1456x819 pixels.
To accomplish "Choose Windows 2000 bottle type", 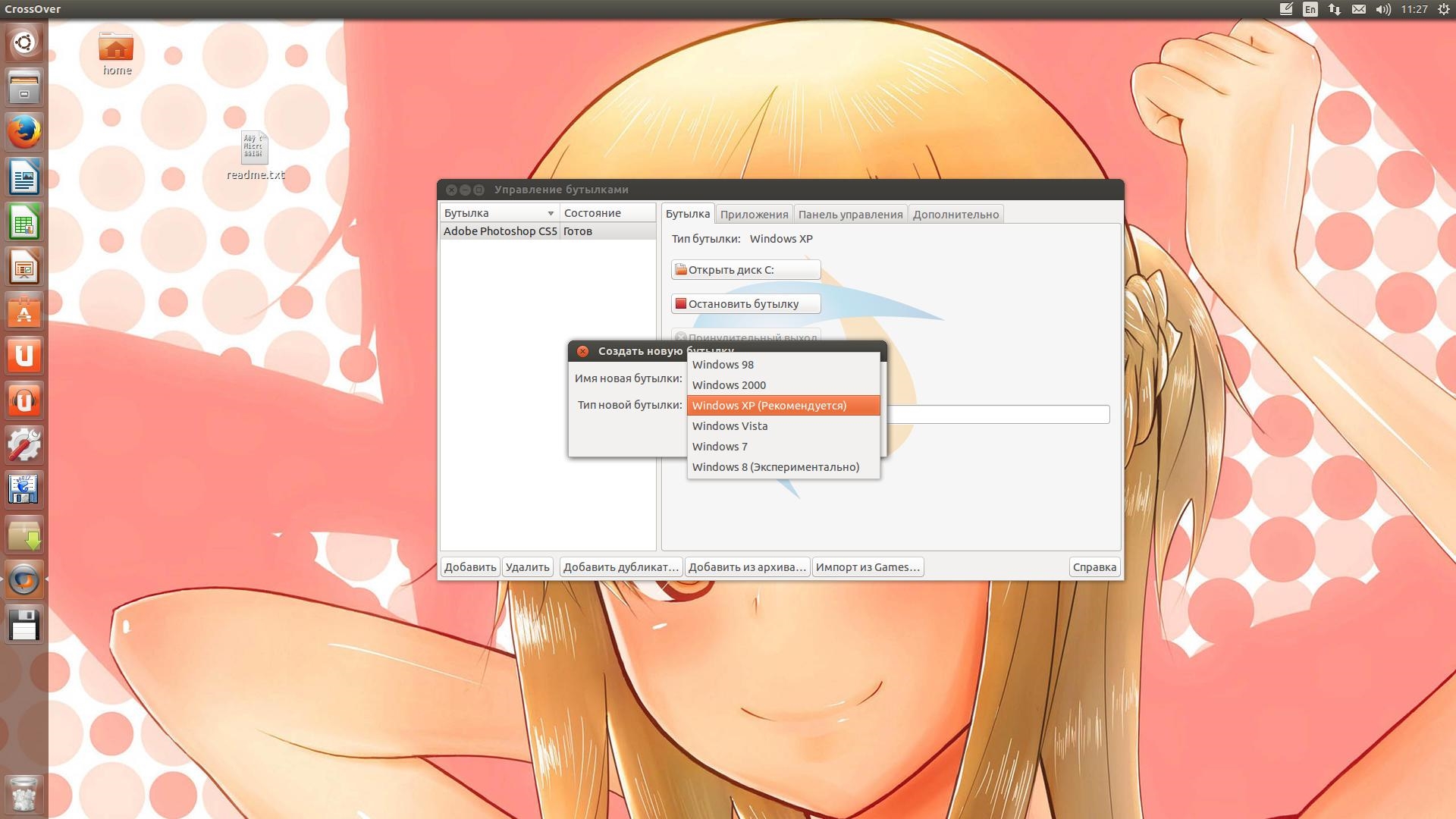I will click(783, 385).
